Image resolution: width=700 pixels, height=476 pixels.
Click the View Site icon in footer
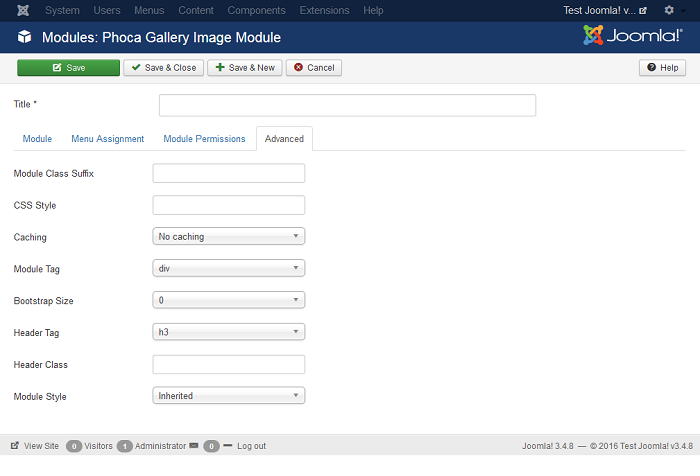tap(15, 446)
